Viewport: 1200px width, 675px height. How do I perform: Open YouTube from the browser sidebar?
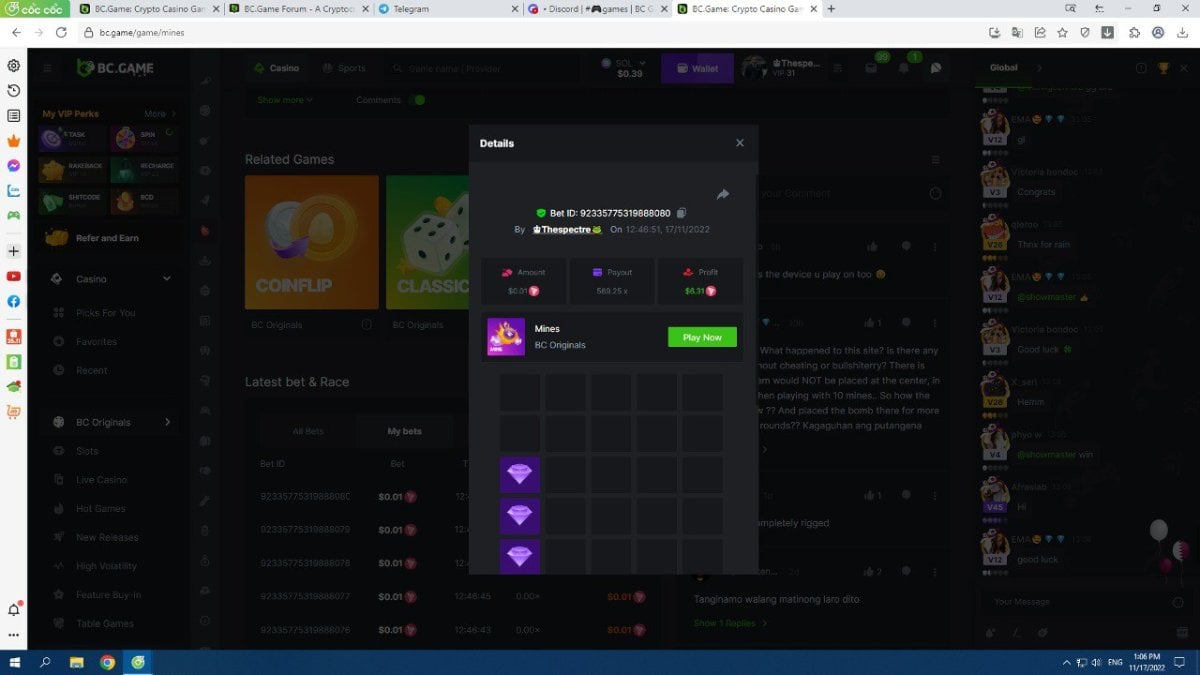coord(14,276)
